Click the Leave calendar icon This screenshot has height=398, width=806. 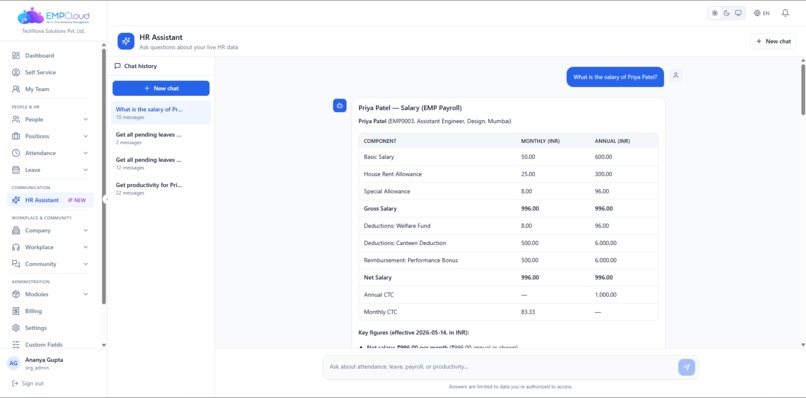(16, 170)
